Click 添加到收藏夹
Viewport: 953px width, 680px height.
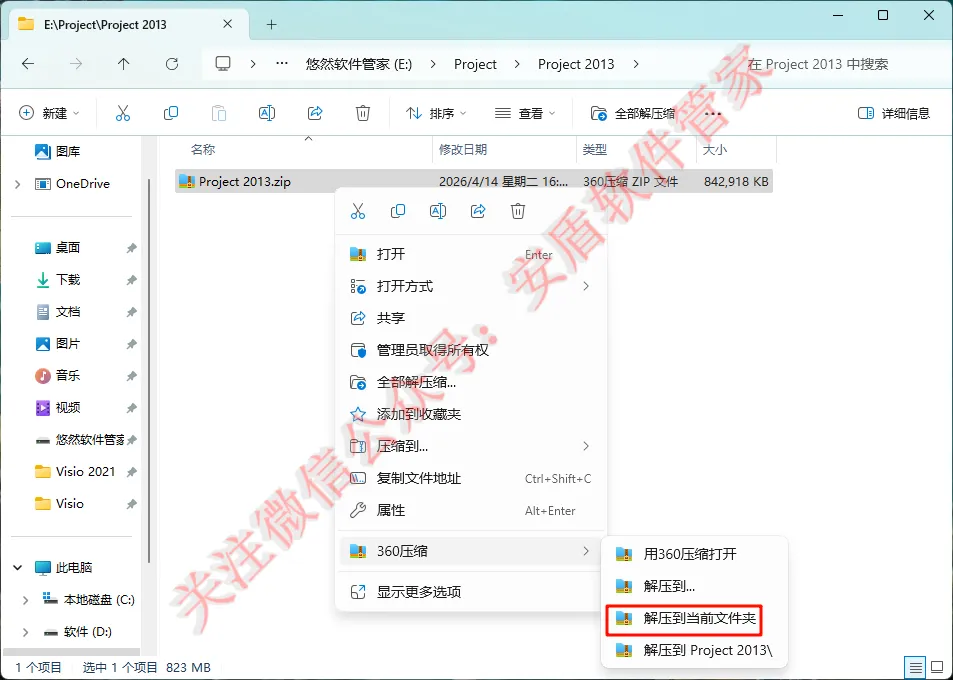tap(471, 414)
